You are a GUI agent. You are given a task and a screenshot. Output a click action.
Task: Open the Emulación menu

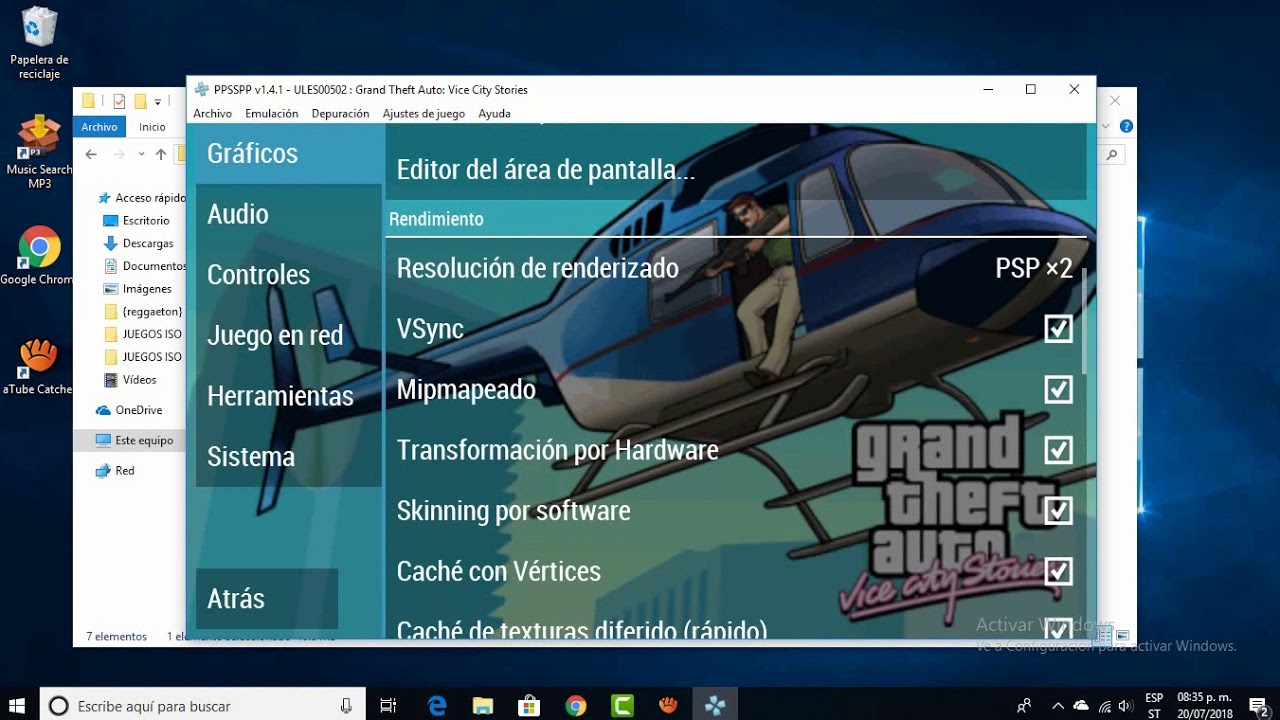click(x=272, y=114)
